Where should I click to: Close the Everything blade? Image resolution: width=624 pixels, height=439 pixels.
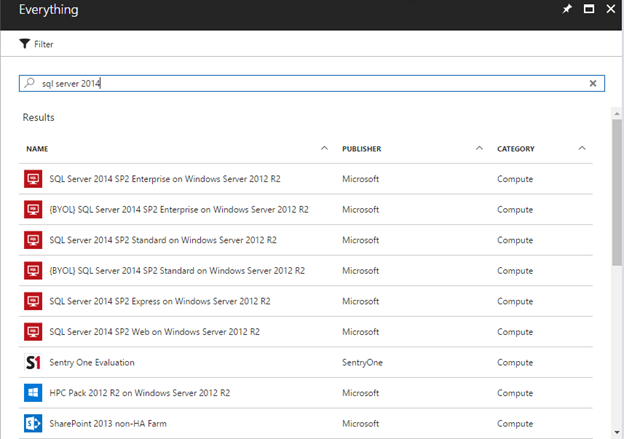[610, 9]
